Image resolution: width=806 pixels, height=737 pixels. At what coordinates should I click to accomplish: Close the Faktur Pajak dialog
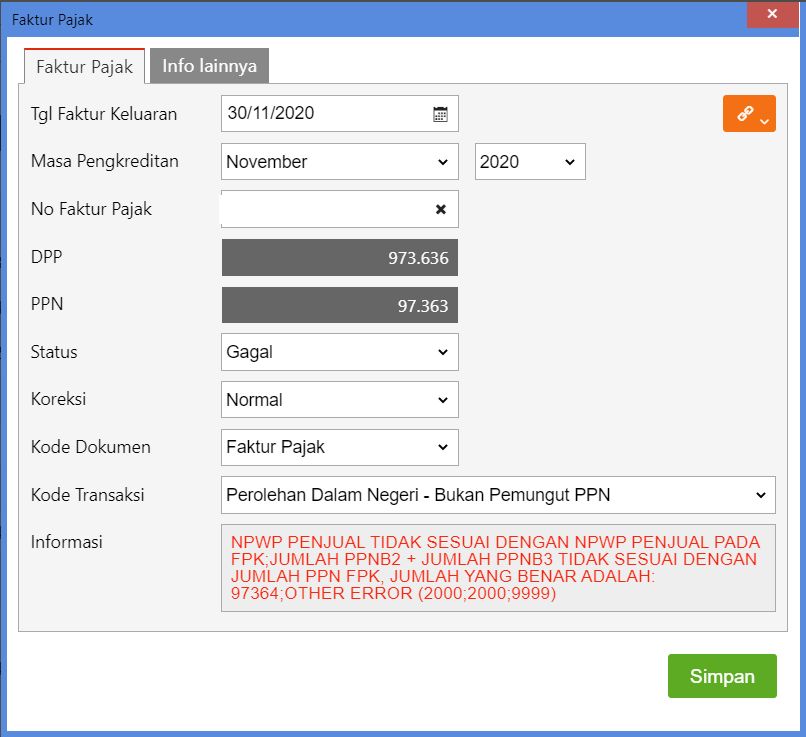tap(772, 14)
